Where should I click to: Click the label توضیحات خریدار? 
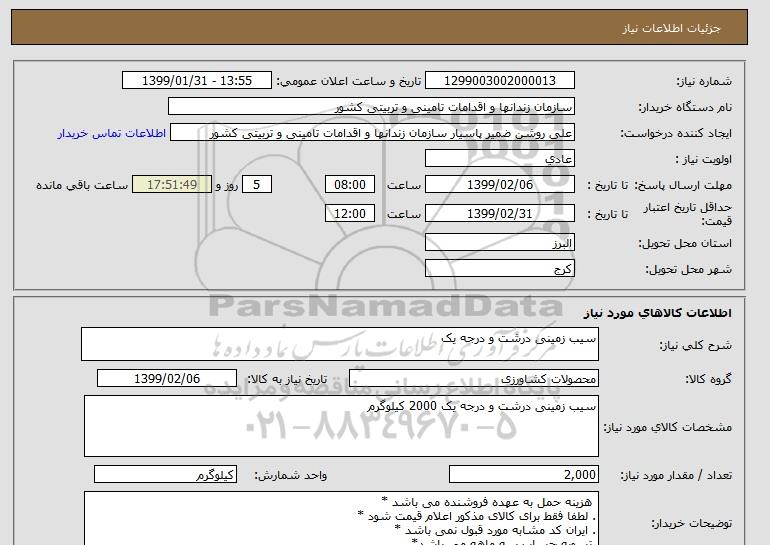click(x=691, y=523)
